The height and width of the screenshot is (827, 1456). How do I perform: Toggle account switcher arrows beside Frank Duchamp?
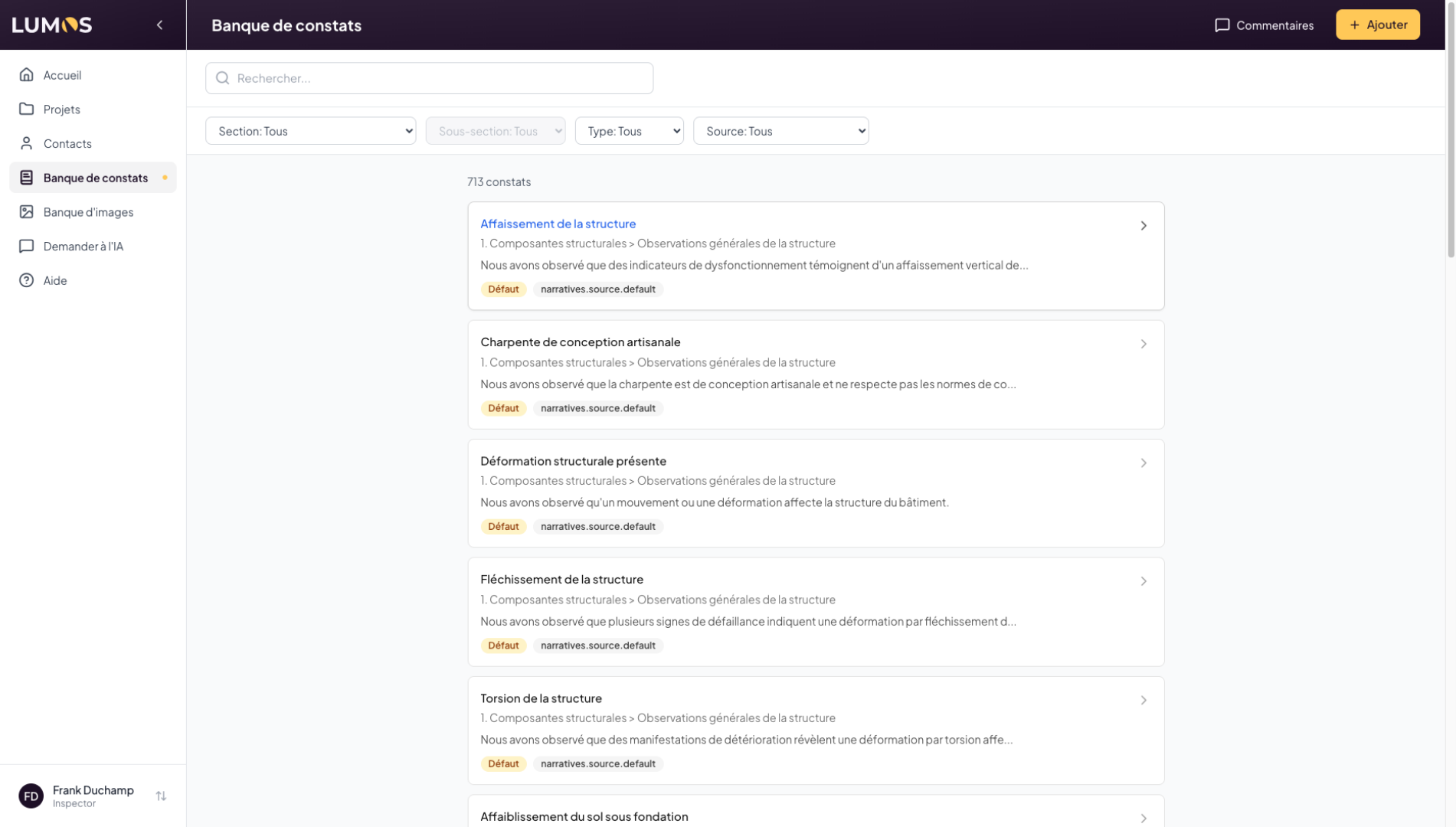pos(161,796)
